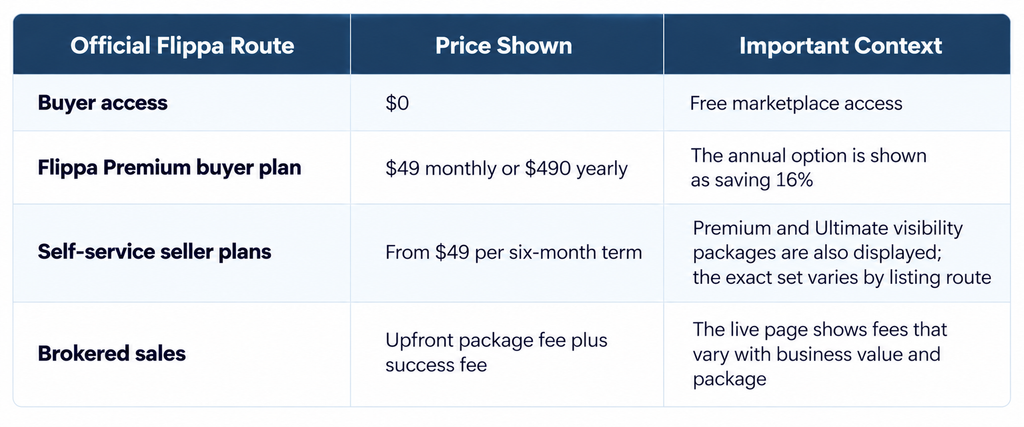
Task: Click the Upfront package fee plus success fee cell
Action: click(x=496, y=353)
